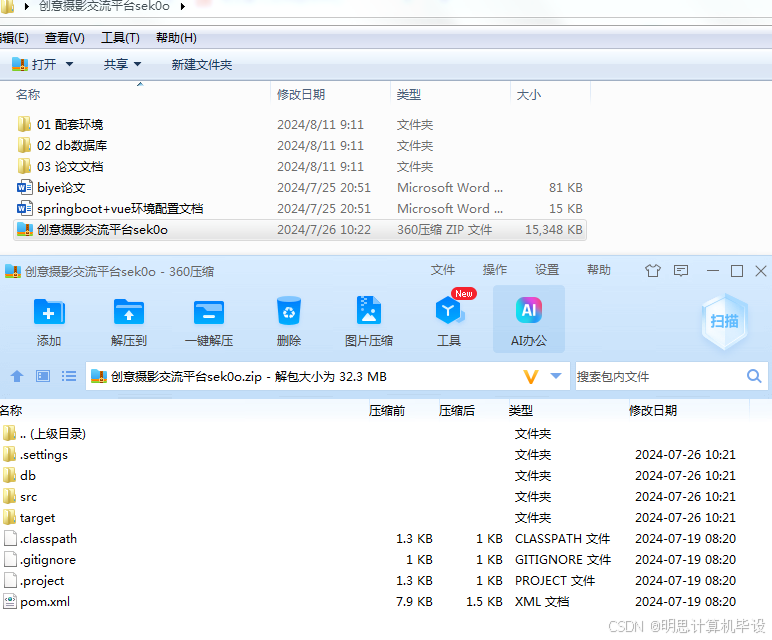772x640 pixels.
Task: Sort archive list by 压缩后 column
Action: pos(457,411)
